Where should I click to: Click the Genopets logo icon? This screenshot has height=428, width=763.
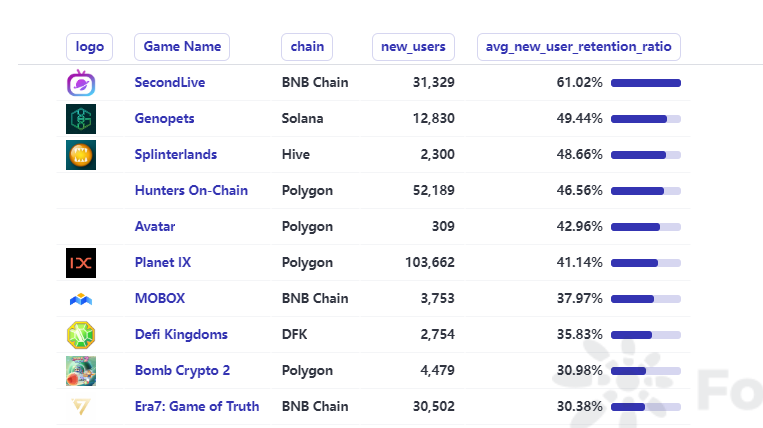tap(80, 119)
